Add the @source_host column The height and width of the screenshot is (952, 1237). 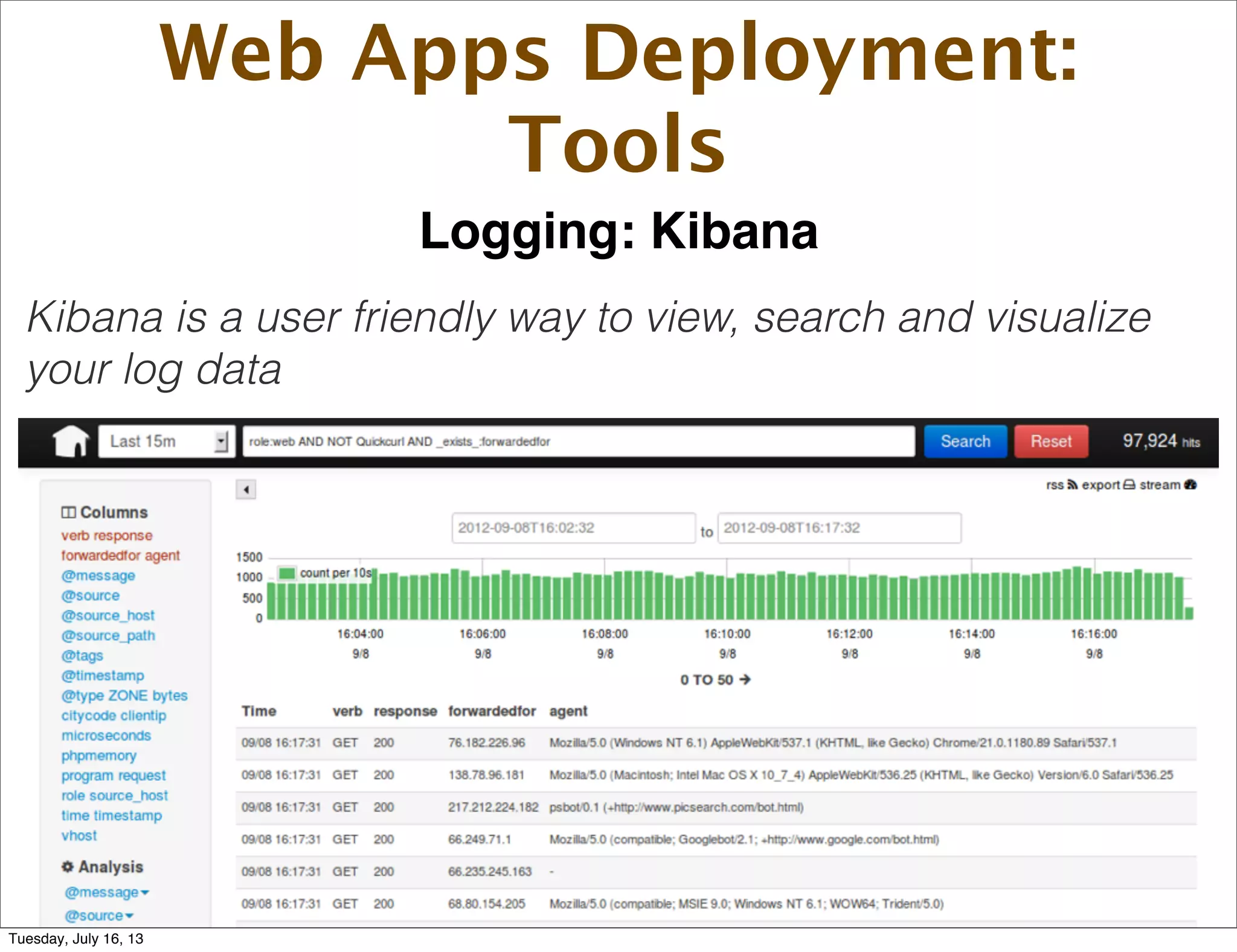tap(108, 616)
